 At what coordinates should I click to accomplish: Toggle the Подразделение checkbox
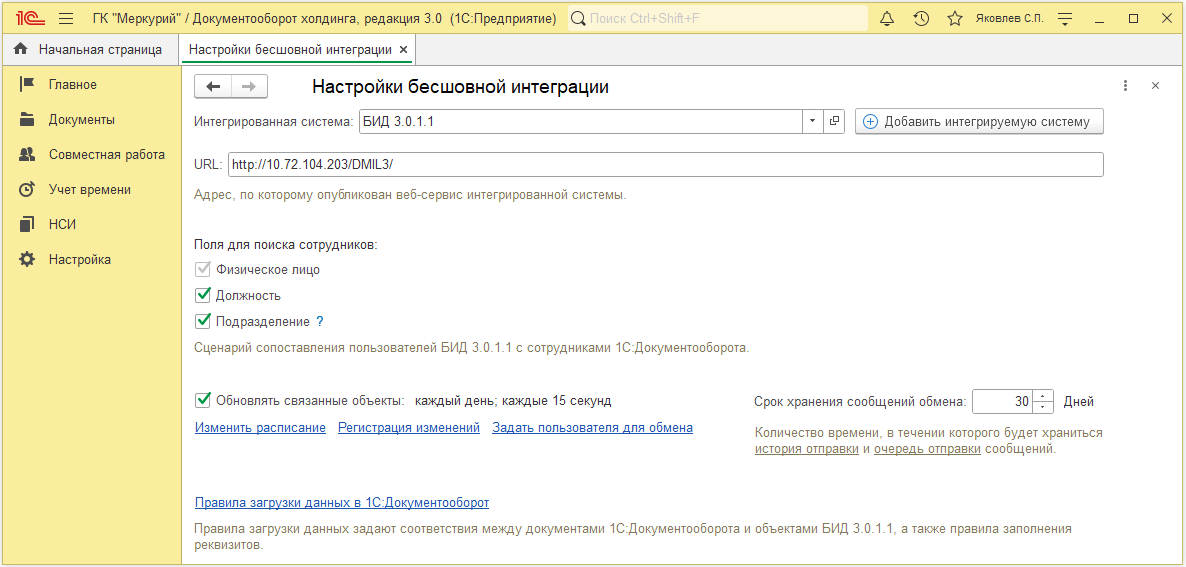(204, 322)
